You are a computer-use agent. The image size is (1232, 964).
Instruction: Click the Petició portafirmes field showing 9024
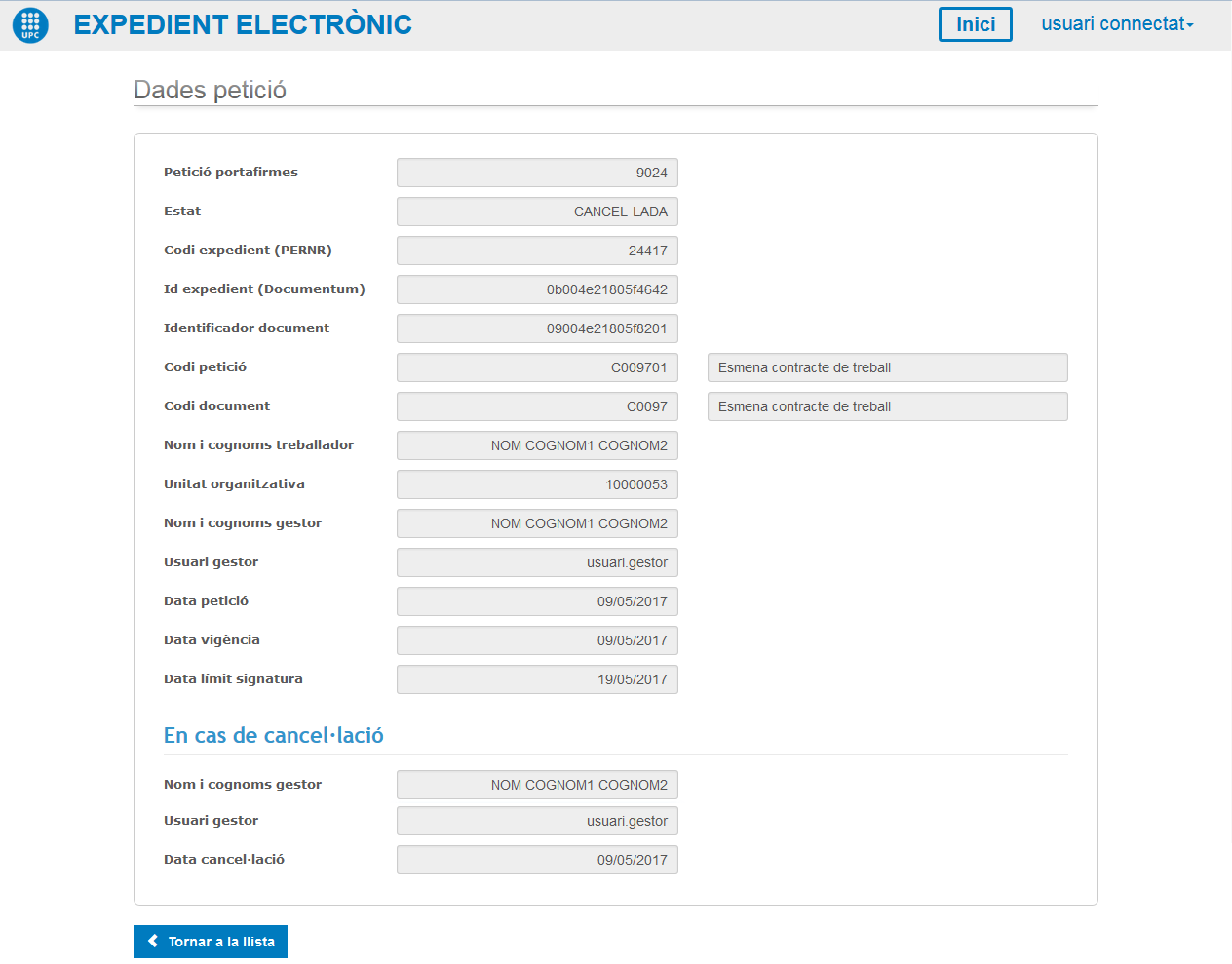[537, 173]
